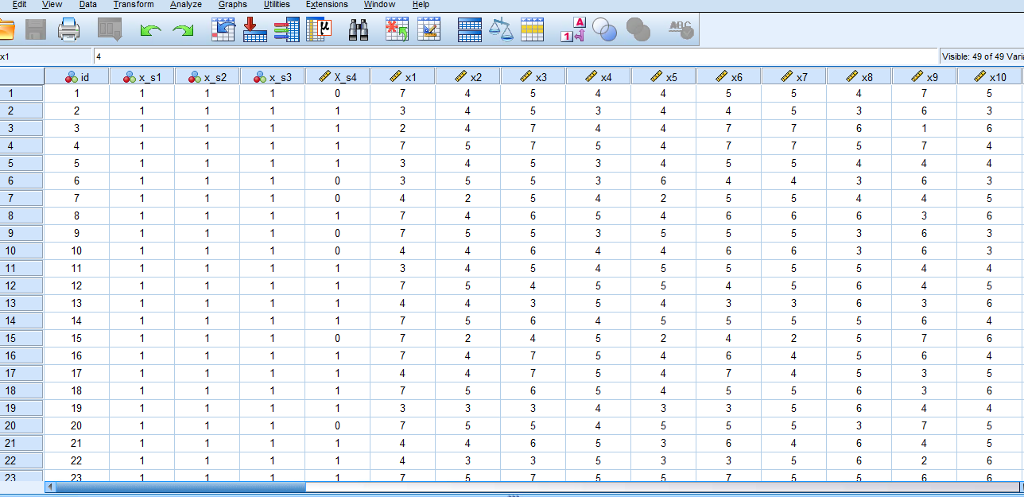Open the Extensions menu
The height and width of the screenshot is (497, 1024).
[x=327, y=5]
